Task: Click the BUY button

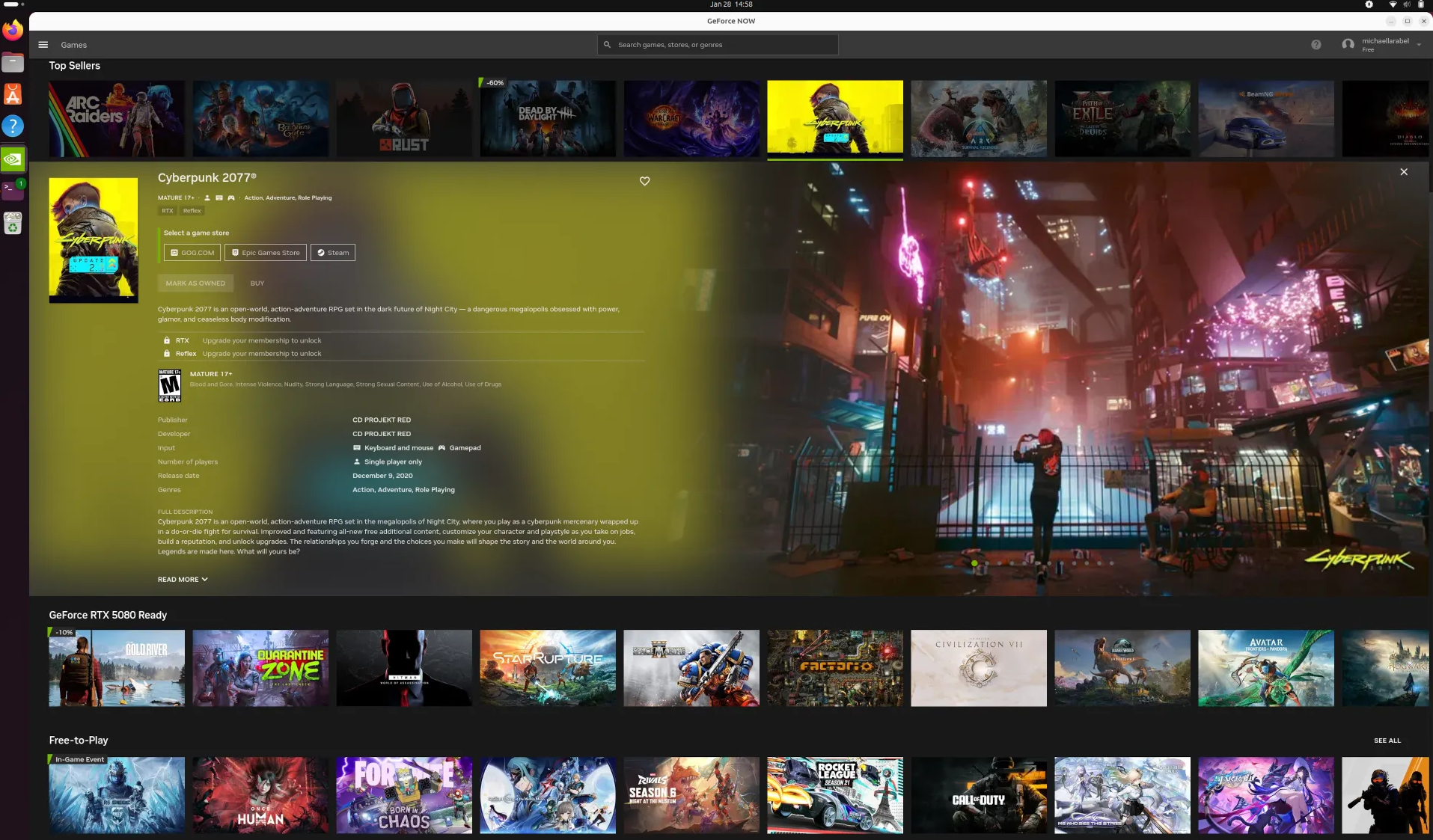Action: pyautogui.click(x=257, y=283)
